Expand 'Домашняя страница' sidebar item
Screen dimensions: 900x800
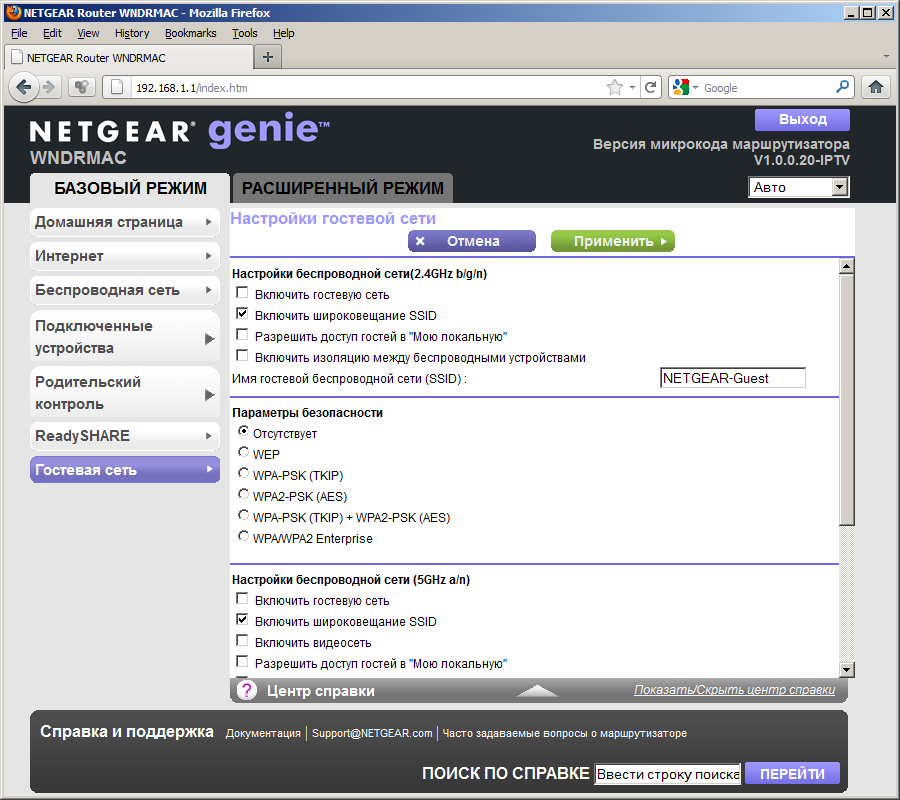[125, 222]
